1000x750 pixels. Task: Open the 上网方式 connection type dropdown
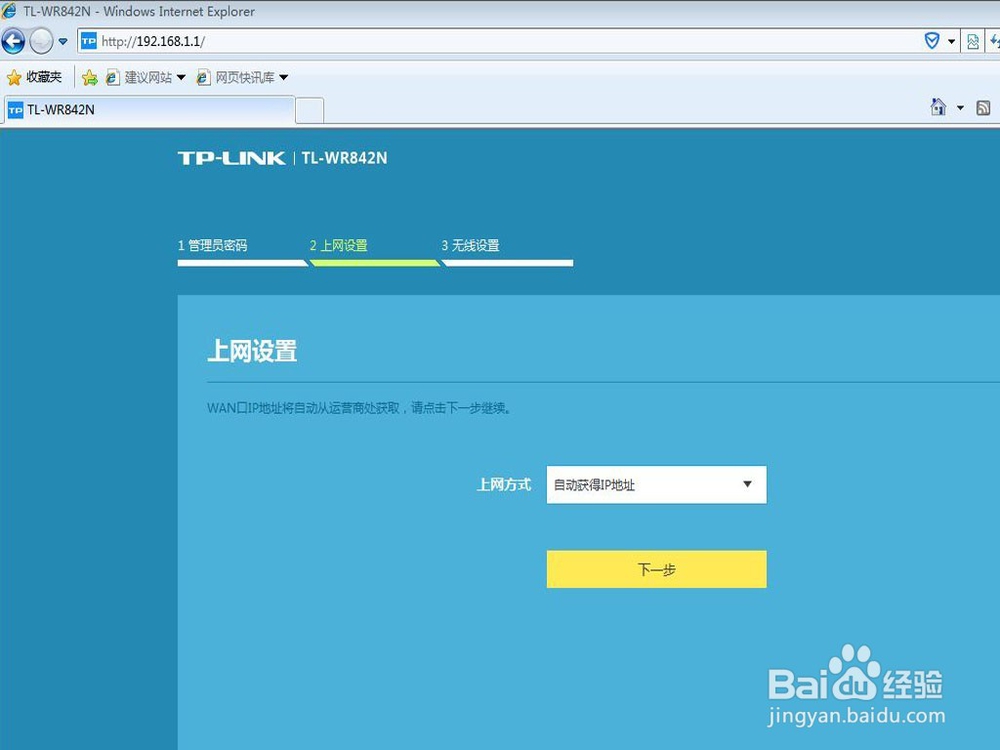[656, 485]
